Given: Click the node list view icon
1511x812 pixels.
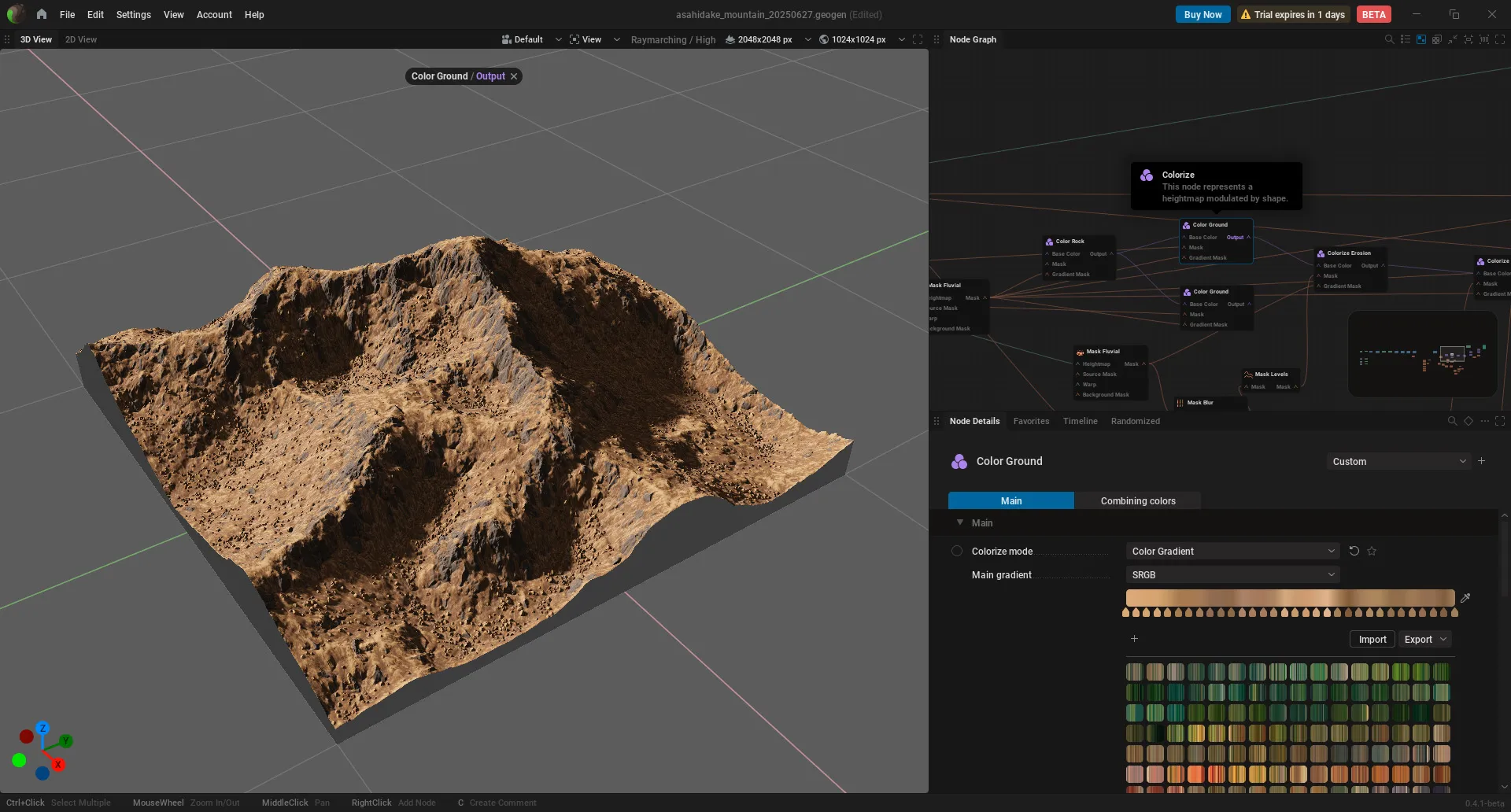Looking at the screenshot, I should [1406, 39].
